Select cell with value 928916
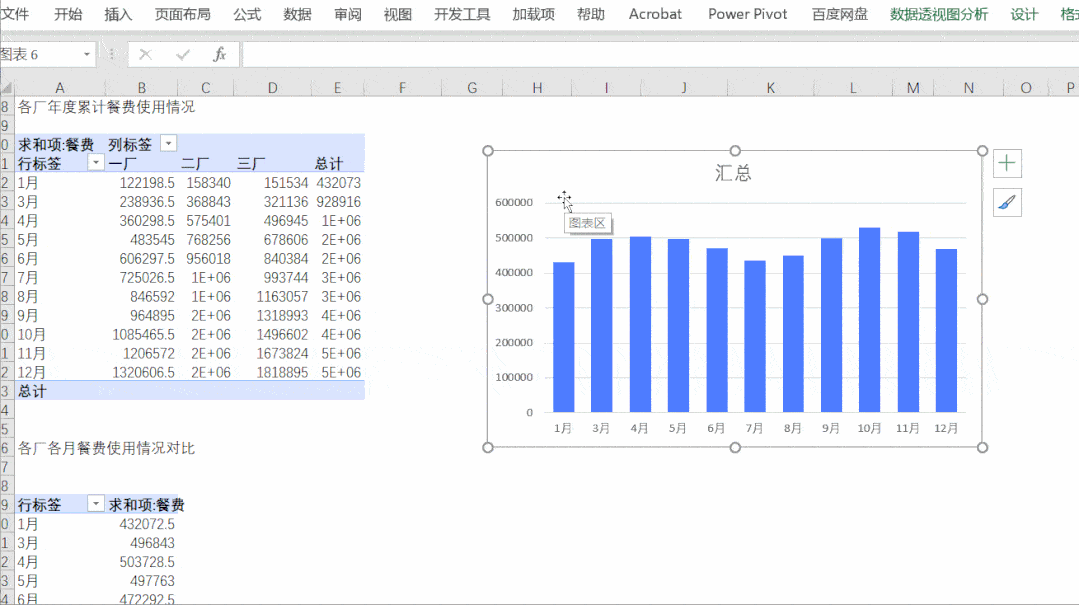 [x=338, y=202]
